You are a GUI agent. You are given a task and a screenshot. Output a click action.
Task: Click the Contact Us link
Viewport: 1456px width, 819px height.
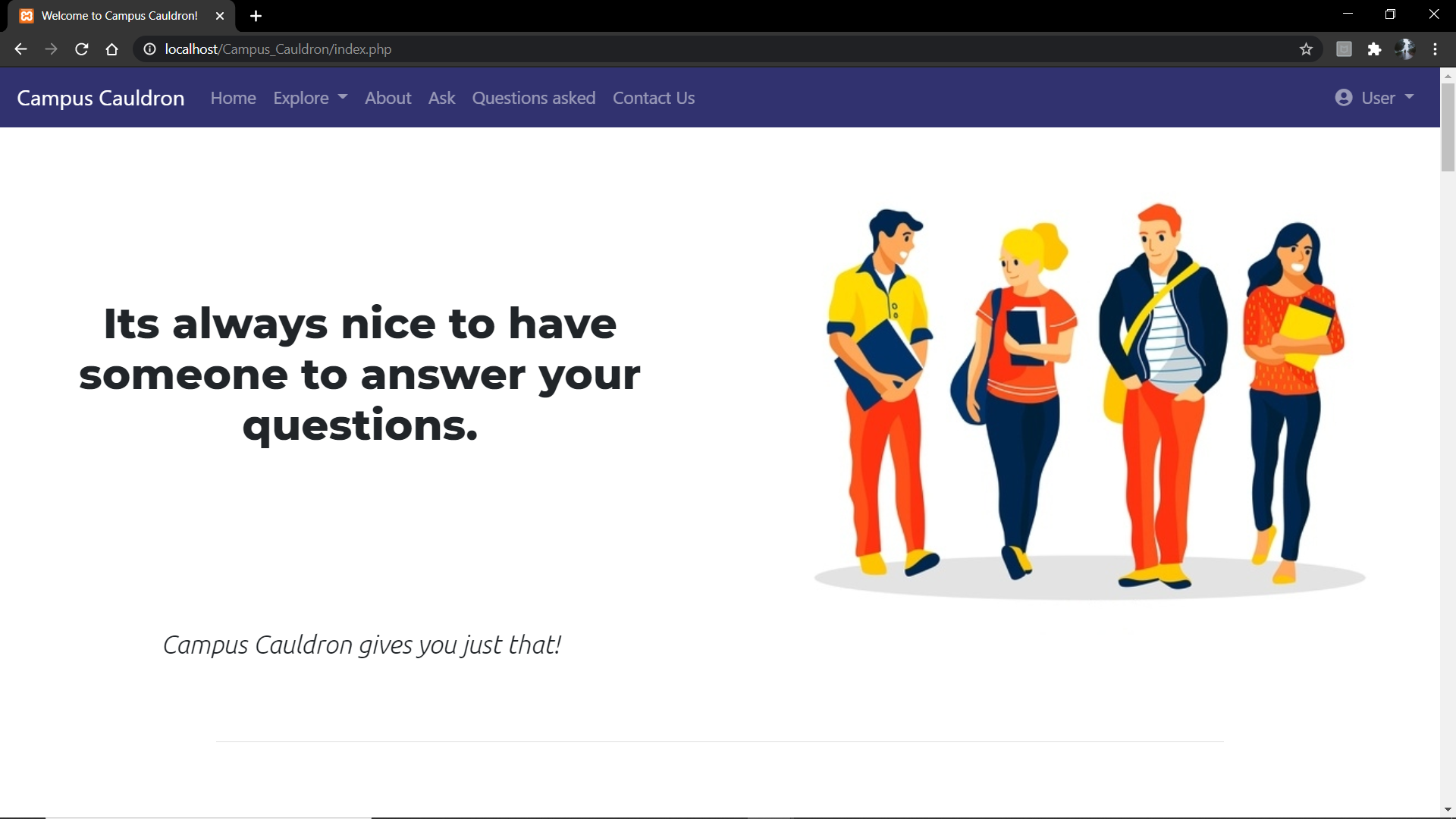click(x=653, y=98)
